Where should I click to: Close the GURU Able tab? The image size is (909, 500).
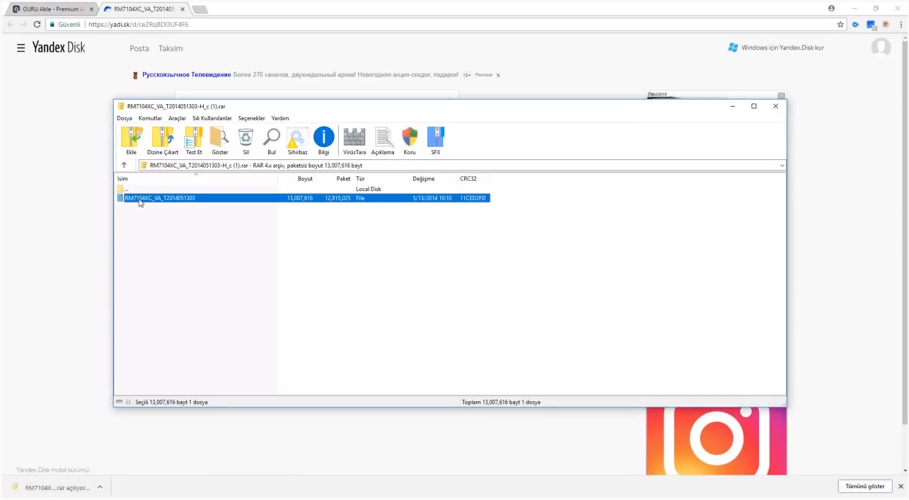tap(91, 9)
